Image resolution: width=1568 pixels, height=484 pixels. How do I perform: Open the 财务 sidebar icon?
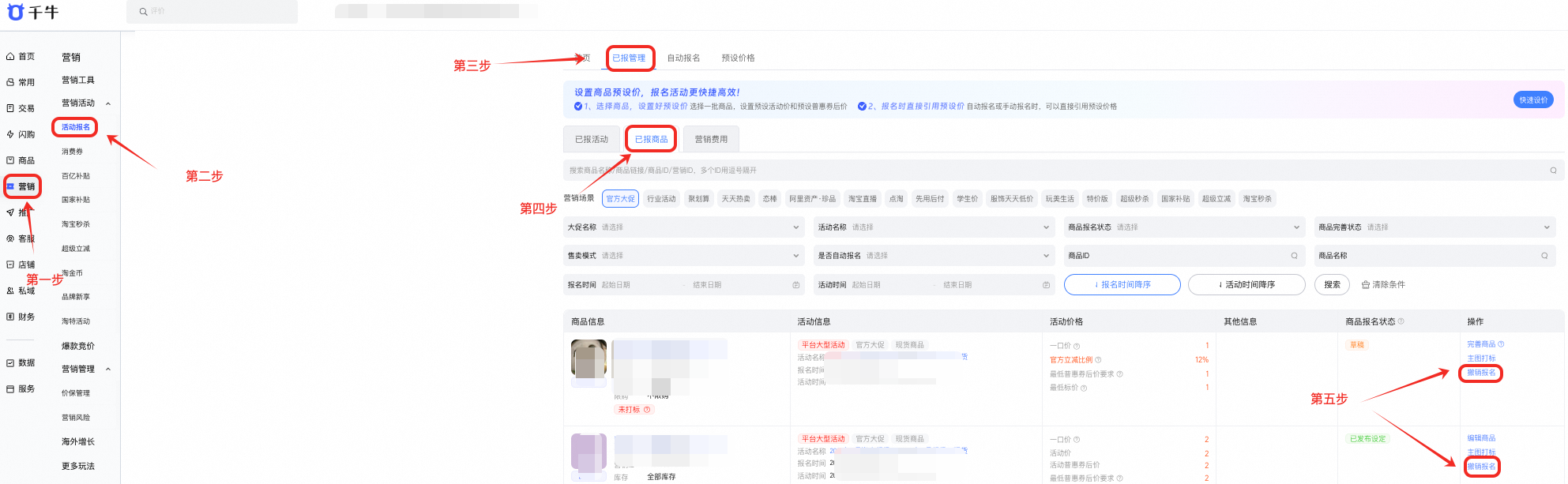[10, 317]
